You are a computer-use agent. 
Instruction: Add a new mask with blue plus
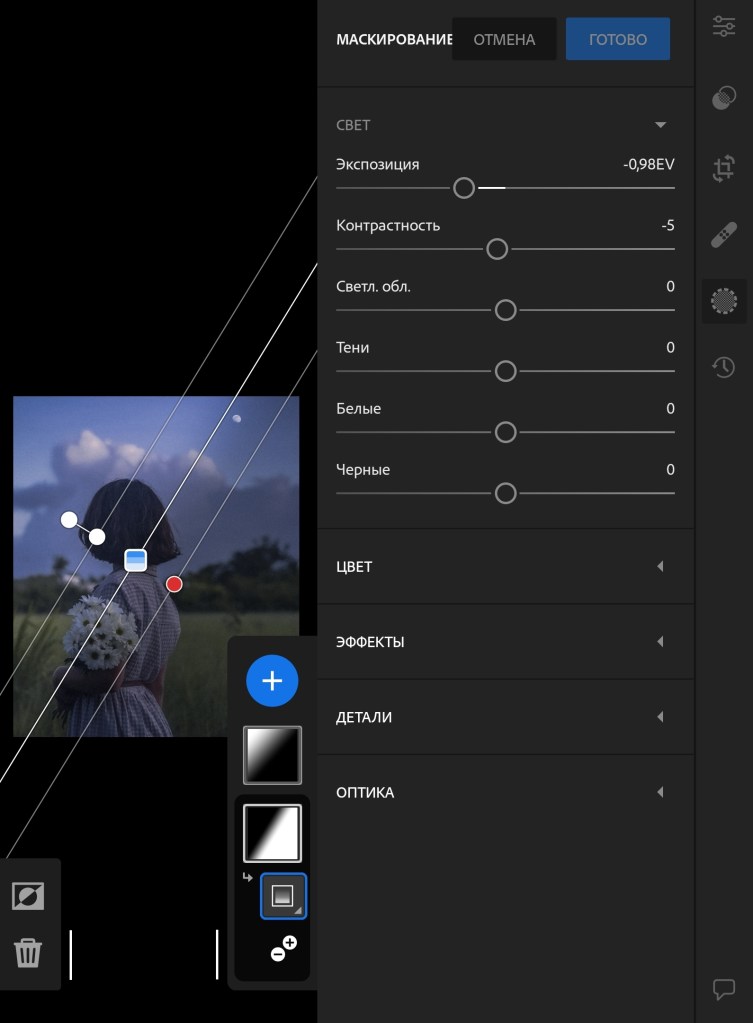(x=272, y=681)
